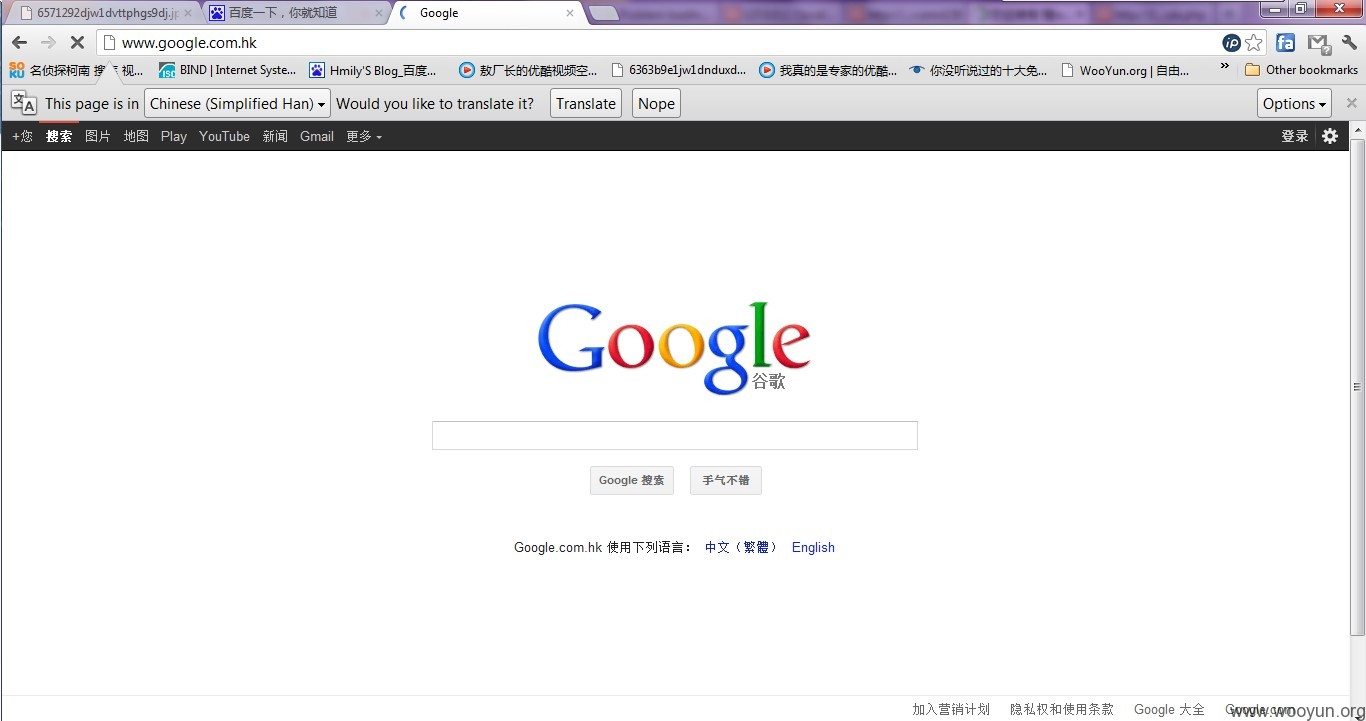Viewport: 1366px width, 721px height.
Task: Open the translation Options dropdown
Action: click(x=1295, y=103)
